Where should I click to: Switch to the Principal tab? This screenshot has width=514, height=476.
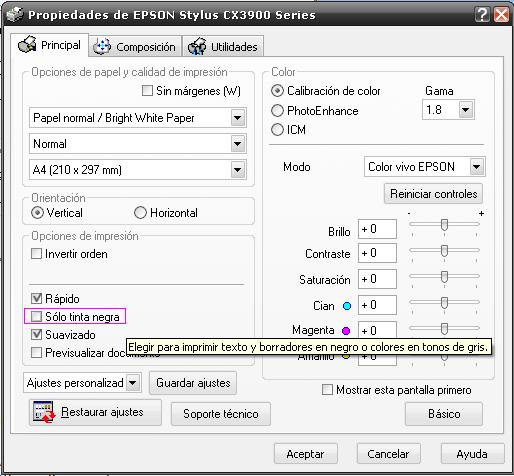coord(49,45)
